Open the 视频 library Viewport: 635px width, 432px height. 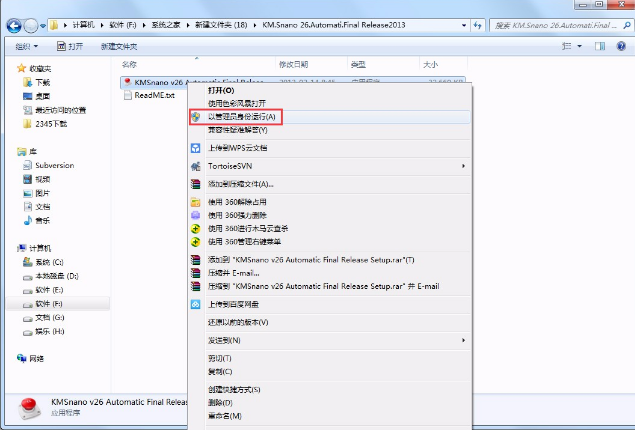pyautogui.click(x=42, y=179)
